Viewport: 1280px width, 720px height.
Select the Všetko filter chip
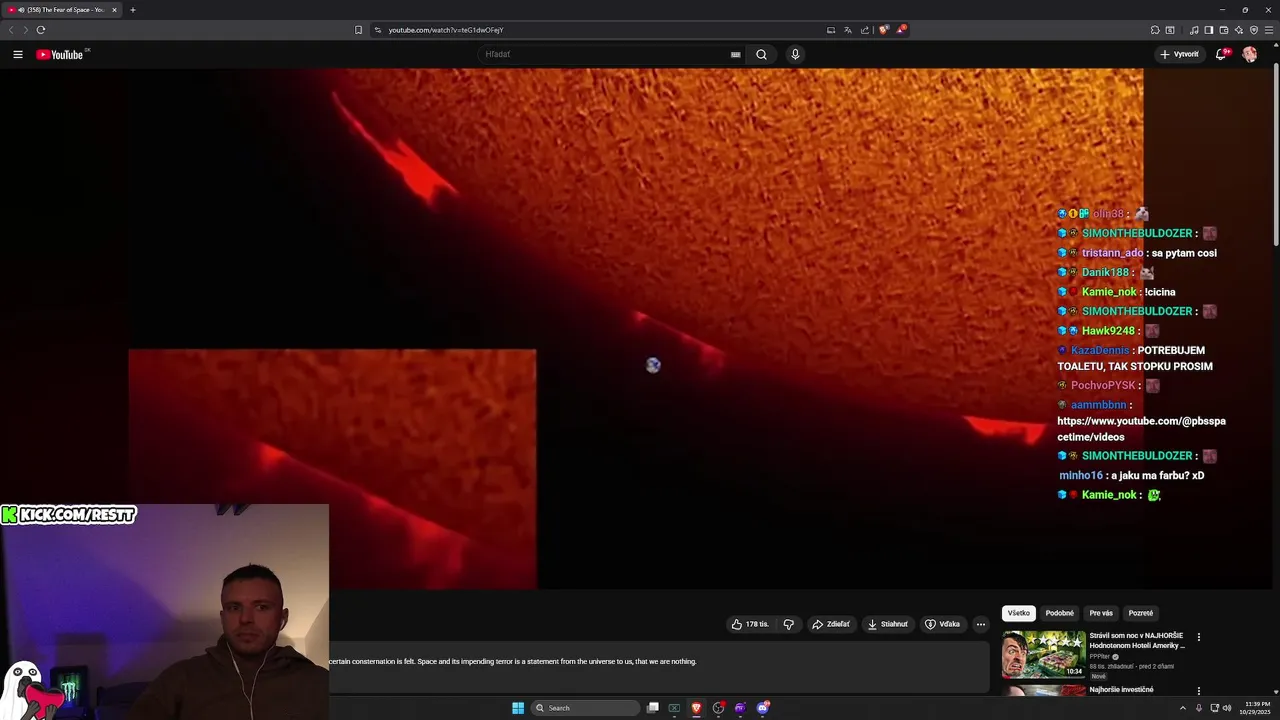pyautogui.click(x=1018, y=613)
